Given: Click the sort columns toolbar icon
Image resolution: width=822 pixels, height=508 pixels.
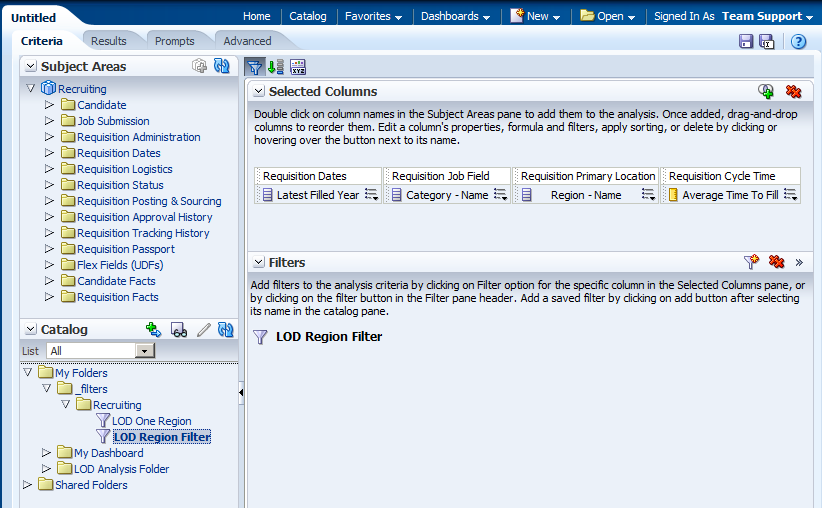Looking at the screenshot, I should coord(276,67).
